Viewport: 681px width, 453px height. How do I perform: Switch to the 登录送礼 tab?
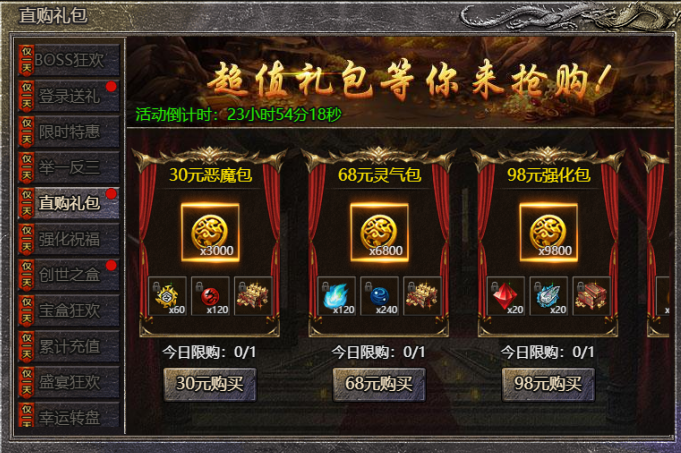click(x=69, y=96)
